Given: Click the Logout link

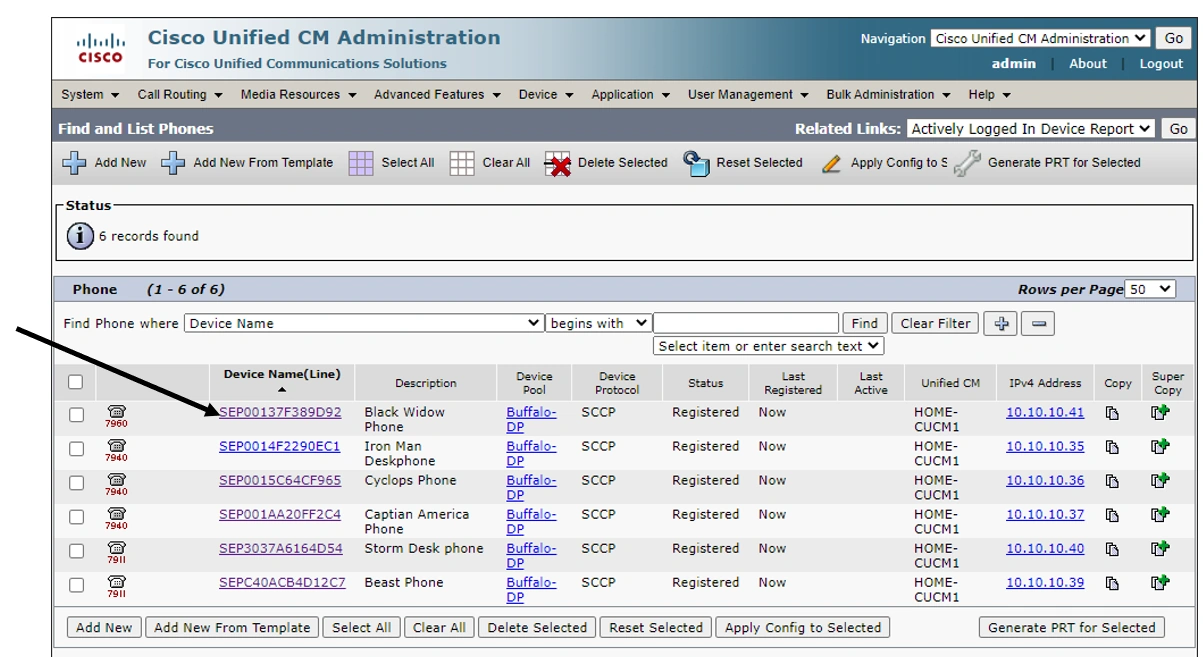Looking at the screenshot, I should [1161, 63].
